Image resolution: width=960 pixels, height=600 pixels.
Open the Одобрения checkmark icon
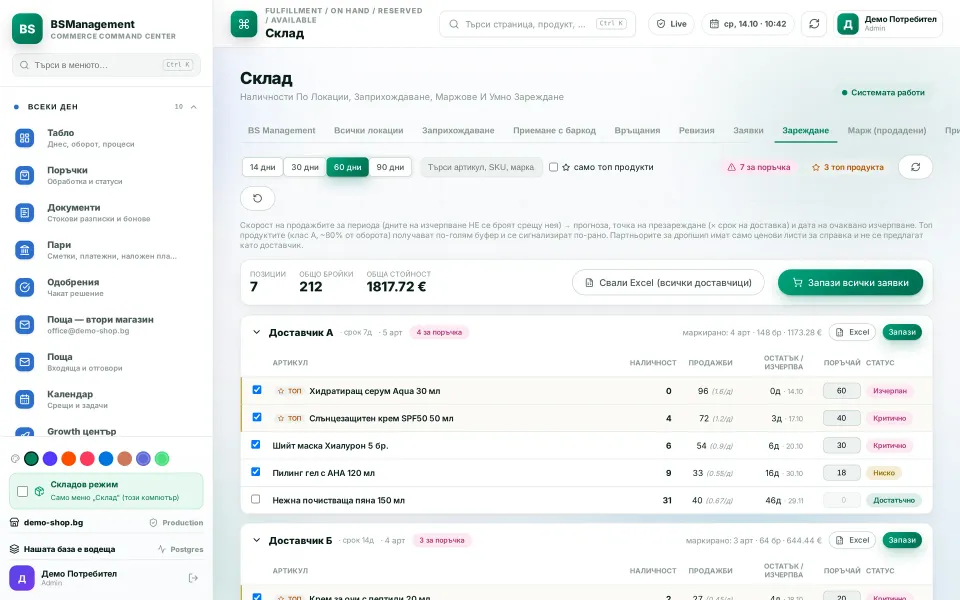click(x=24, y=287)
